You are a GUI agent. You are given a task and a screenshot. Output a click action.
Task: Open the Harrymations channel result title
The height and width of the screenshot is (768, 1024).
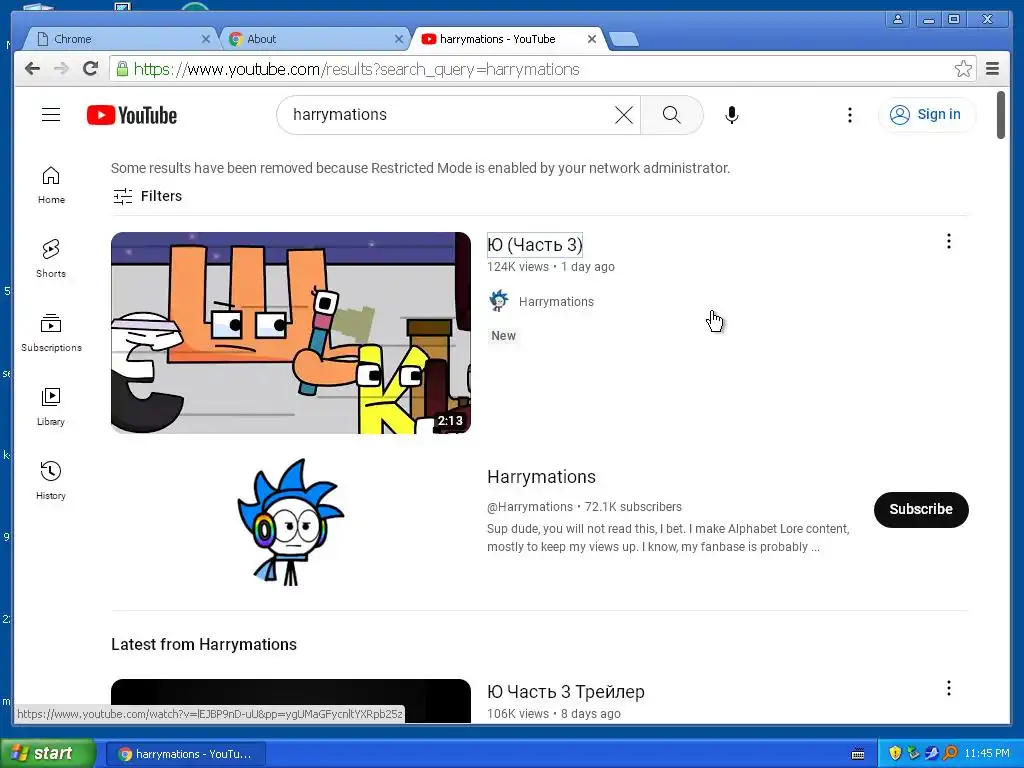[541, 477]
